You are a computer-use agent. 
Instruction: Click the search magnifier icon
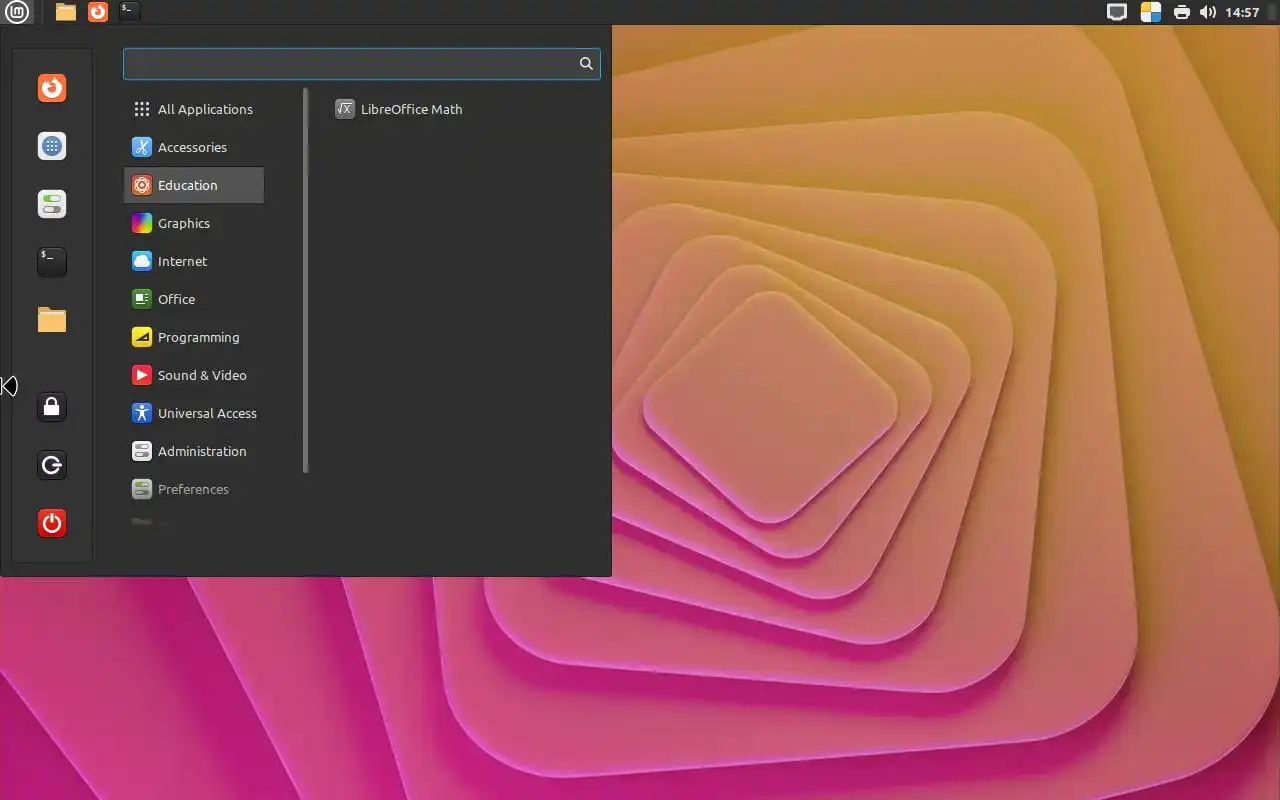[x=586, y=64]
